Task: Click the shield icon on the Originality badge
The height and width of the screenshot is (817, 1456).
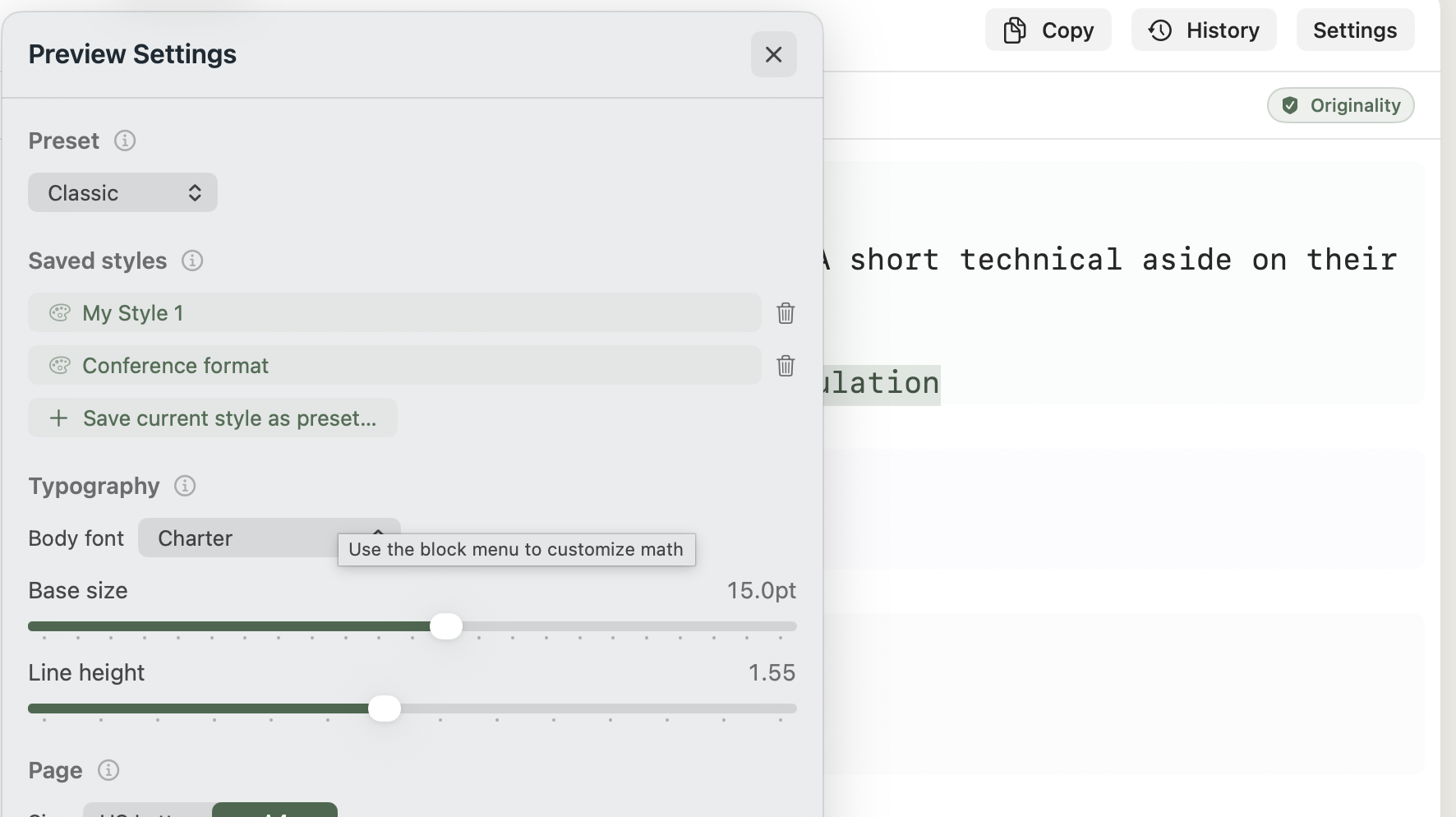Action: (x=1290, y=105)
